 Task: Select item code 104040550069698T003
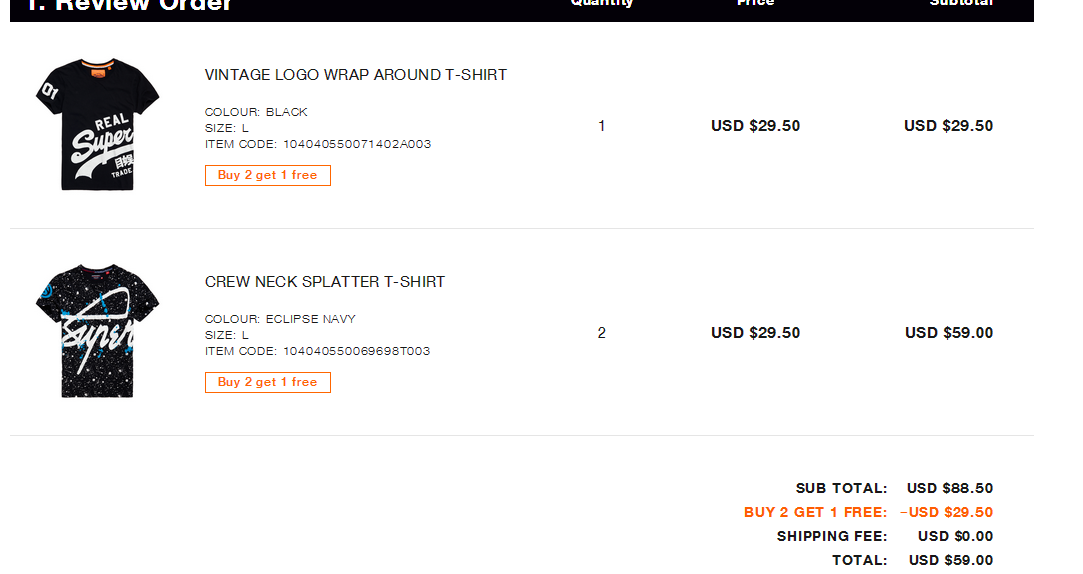coord(356,352)
